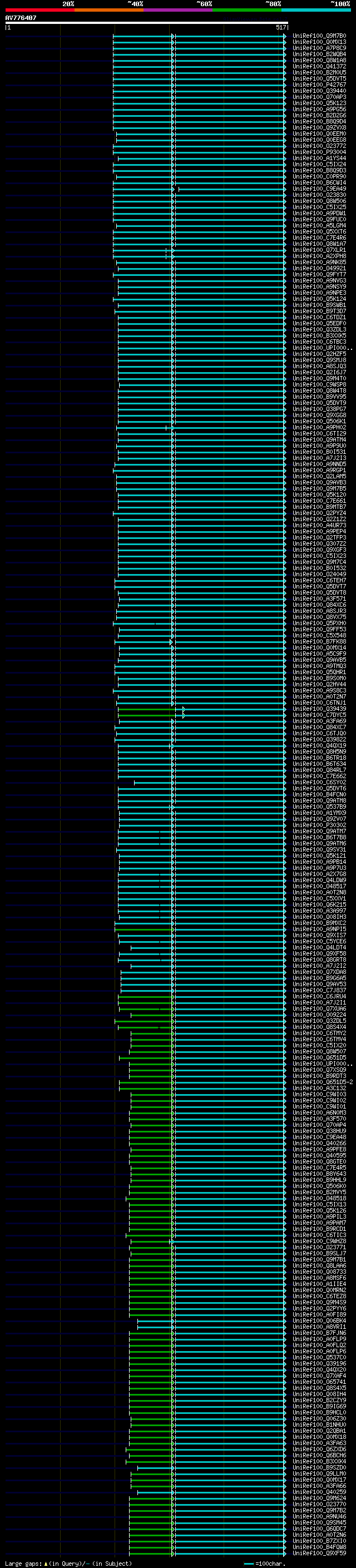Select hit UniRef100_Q70AP3
The height and width of the screenshot is (1568, 356).
click(x=319, y=97)
